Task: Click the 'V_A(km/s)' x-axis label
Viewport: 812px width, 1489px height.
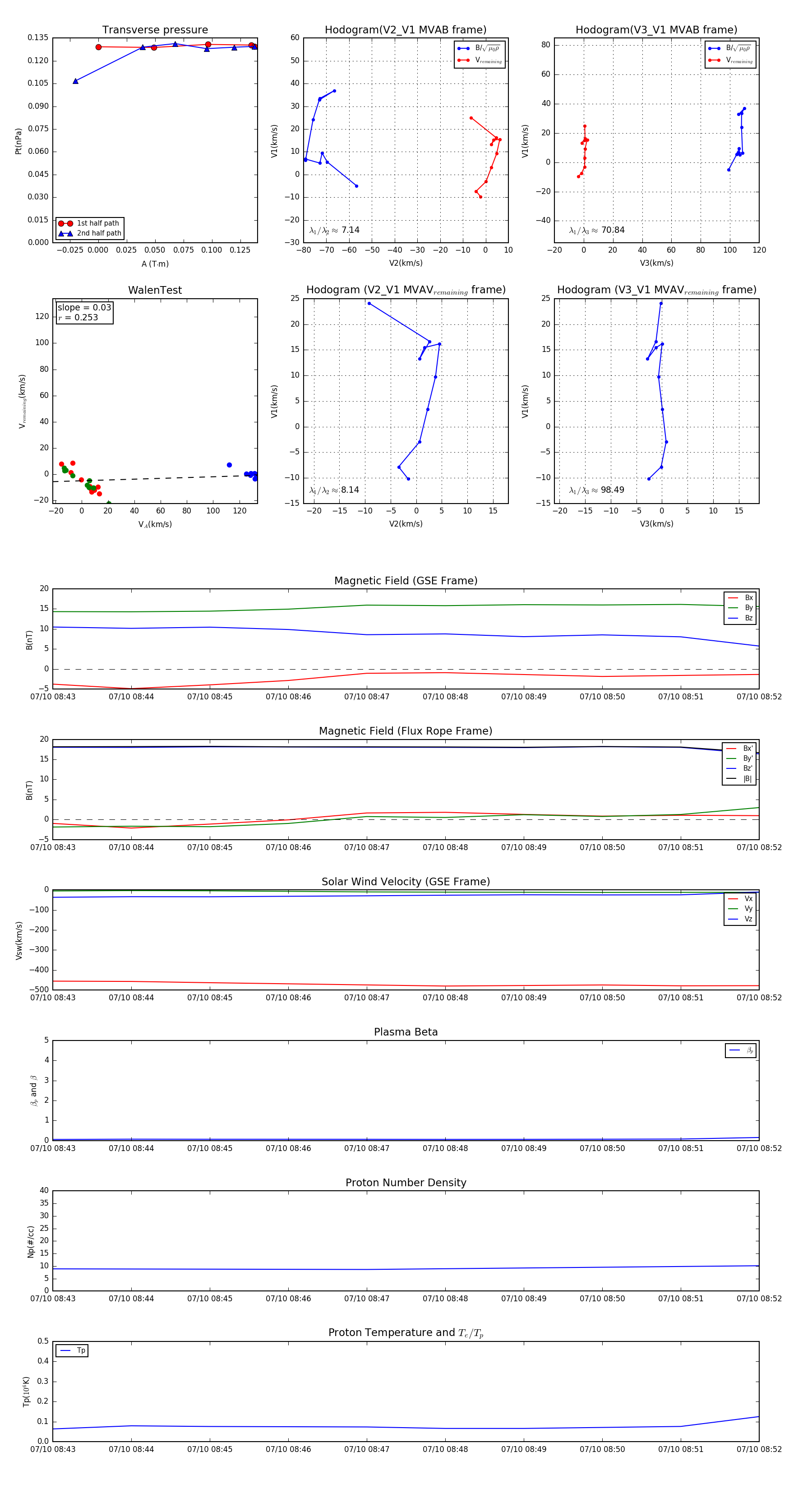Action: (x=155, y=524)
